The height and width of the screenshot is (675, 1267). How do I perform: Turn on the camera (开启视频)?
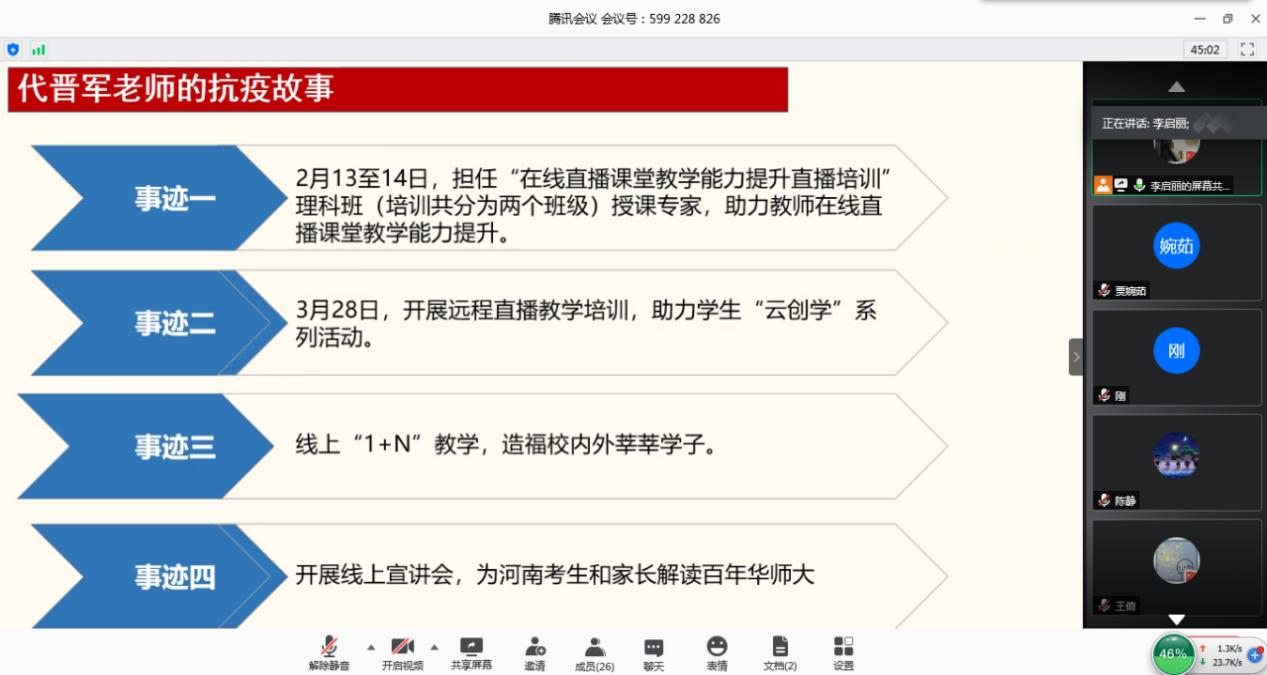(x=402, y=652)
